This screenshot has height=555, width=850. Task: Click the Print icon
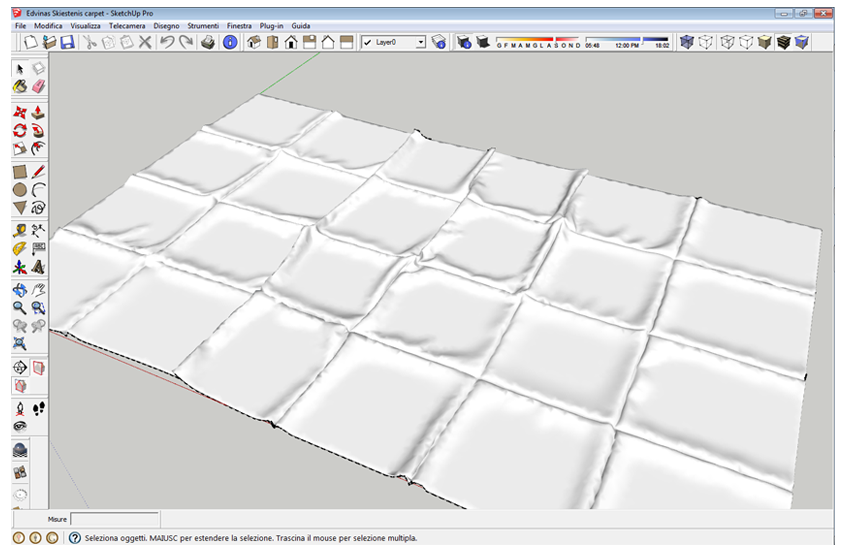pyautogui.click(x=208, y=42)
